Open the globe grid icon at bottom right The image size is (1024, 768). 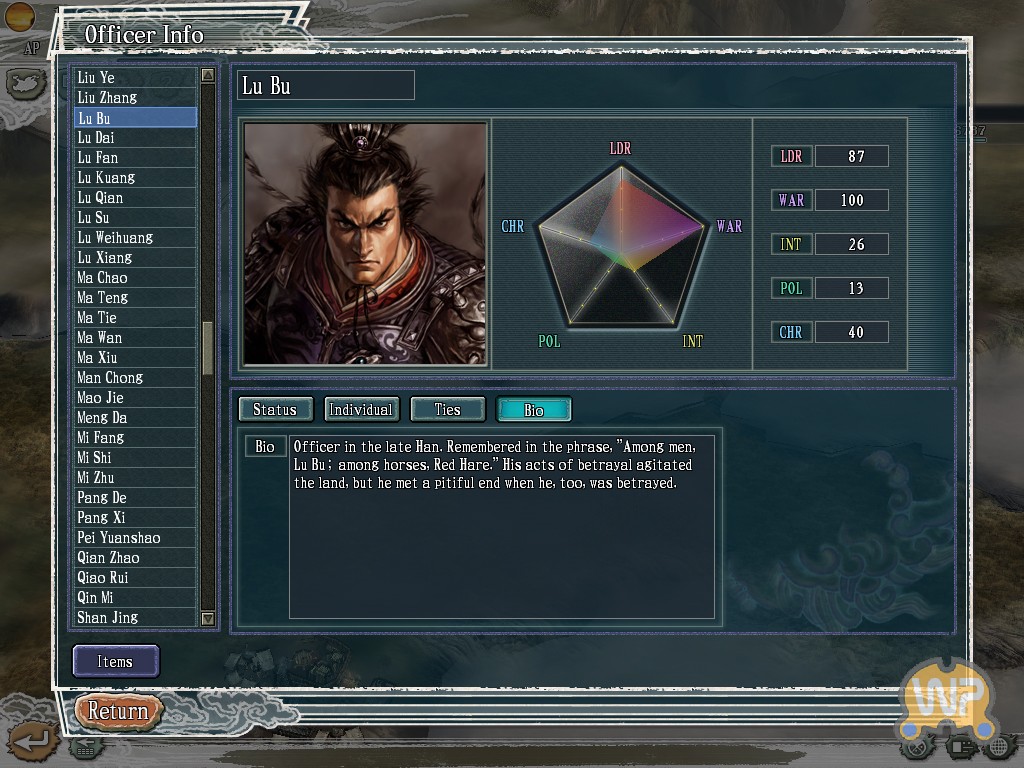pos(1001,746)
